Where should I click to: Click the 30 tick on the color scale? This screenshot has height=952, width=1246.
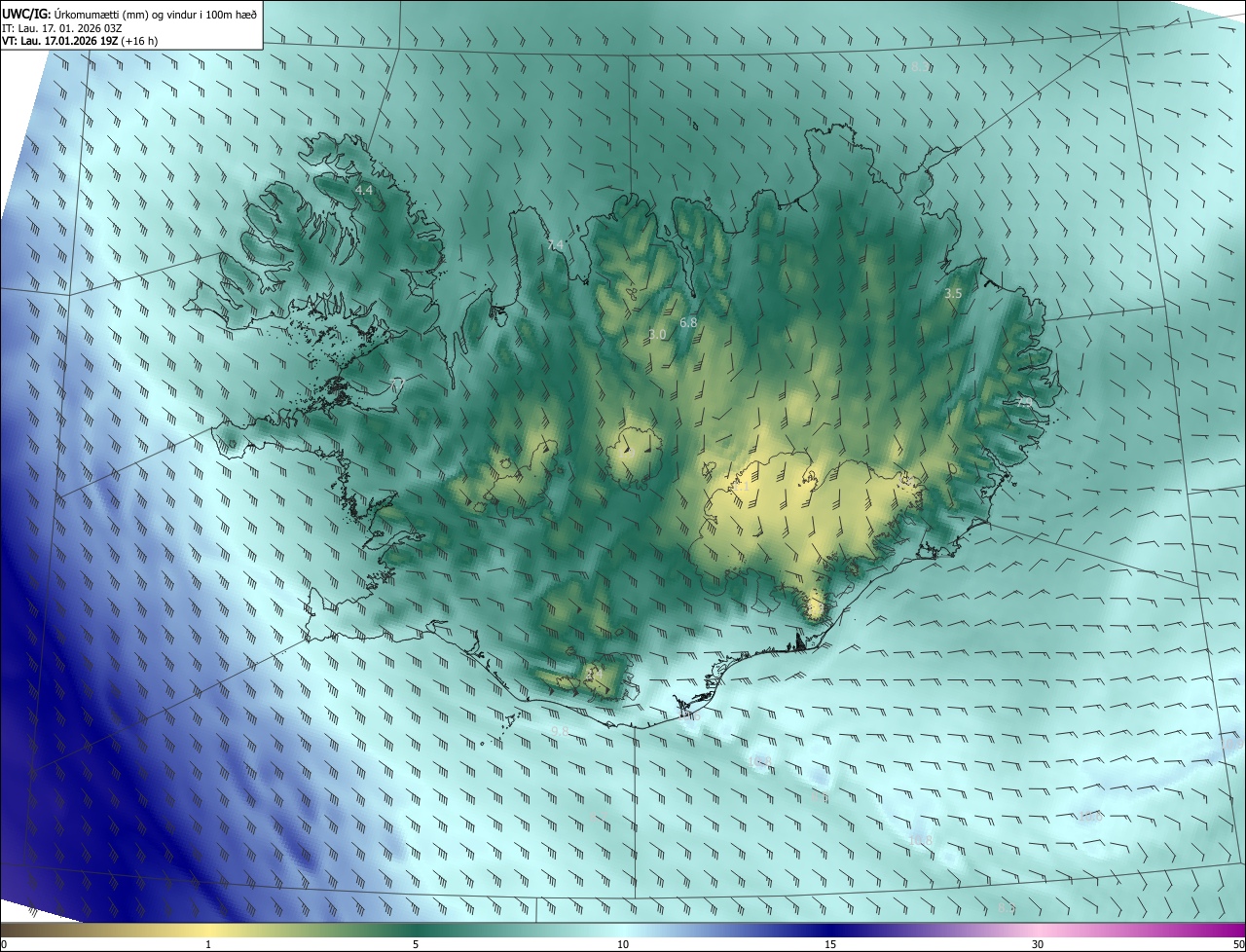pyautogui.click(x=1038, y=945)
